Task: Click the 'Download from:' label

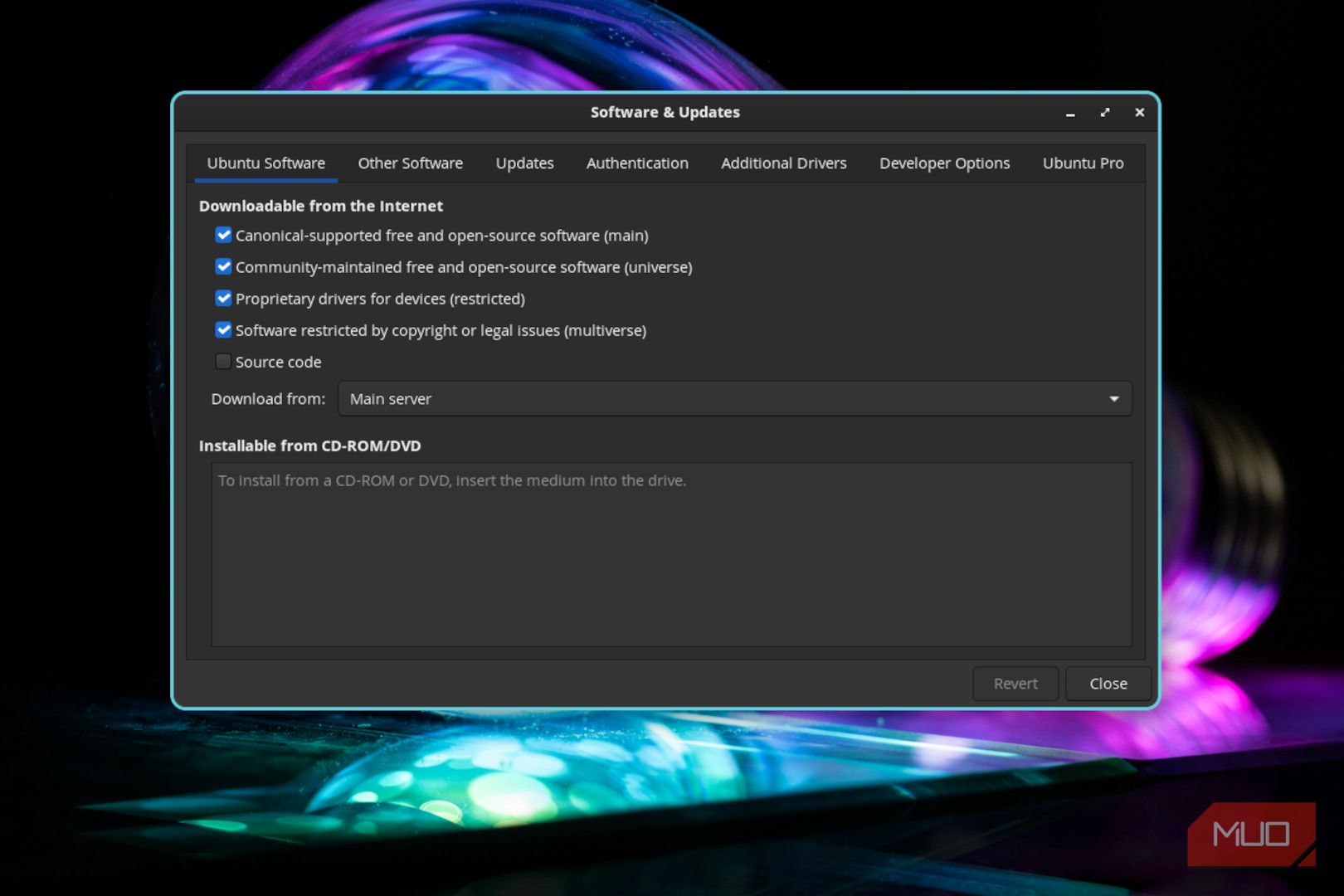Action: [x=268, y=399]
